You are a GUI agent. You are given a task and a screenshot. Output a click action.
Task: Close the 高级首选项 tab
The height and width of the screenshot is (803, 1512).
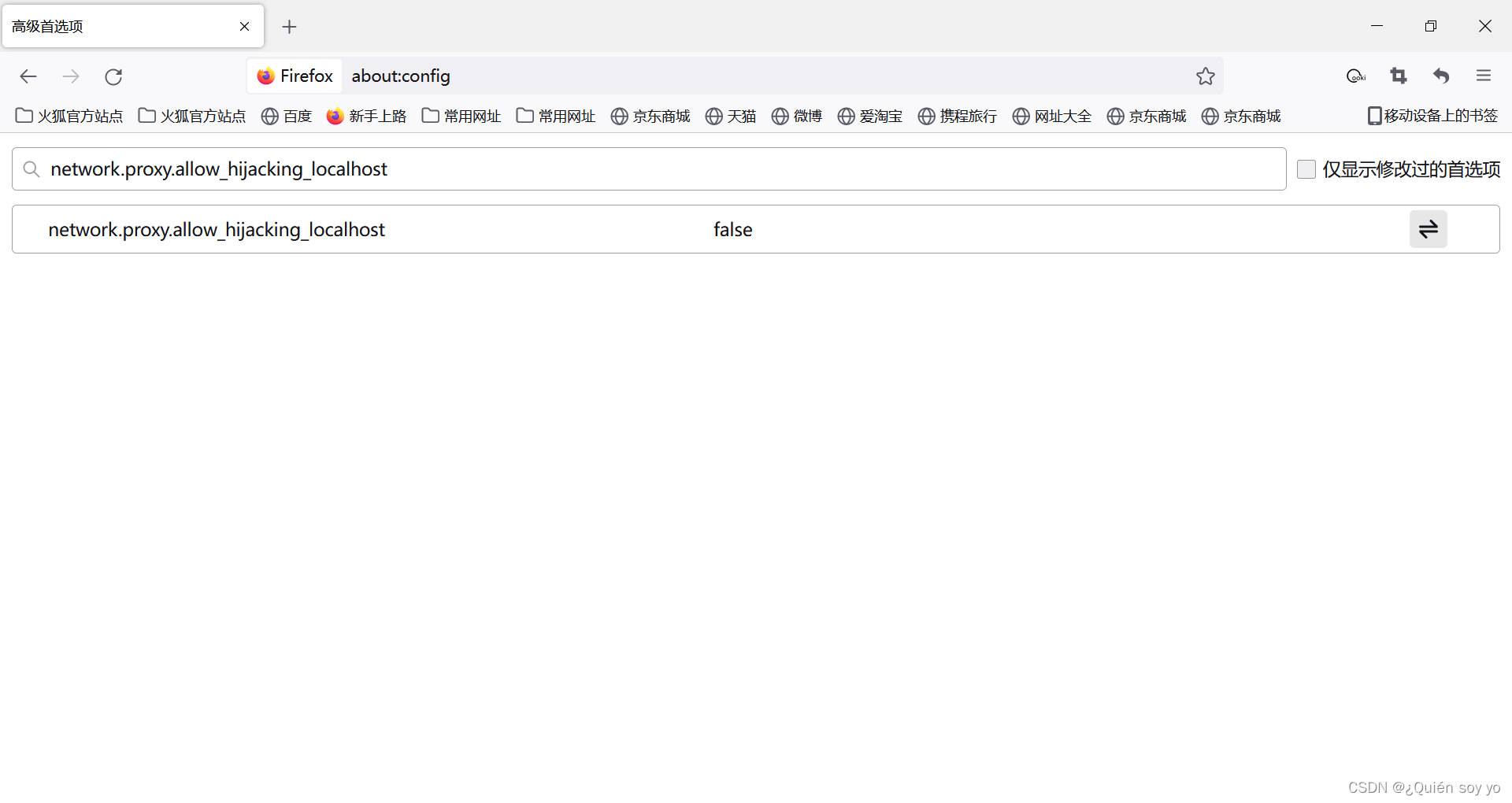[244, 26]
